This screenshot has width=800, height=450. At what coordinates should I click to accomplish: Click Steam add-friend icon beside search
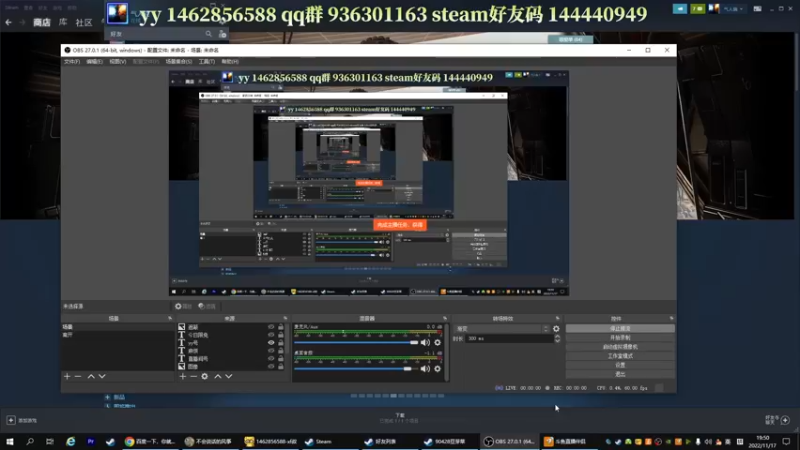pos(222,34)
